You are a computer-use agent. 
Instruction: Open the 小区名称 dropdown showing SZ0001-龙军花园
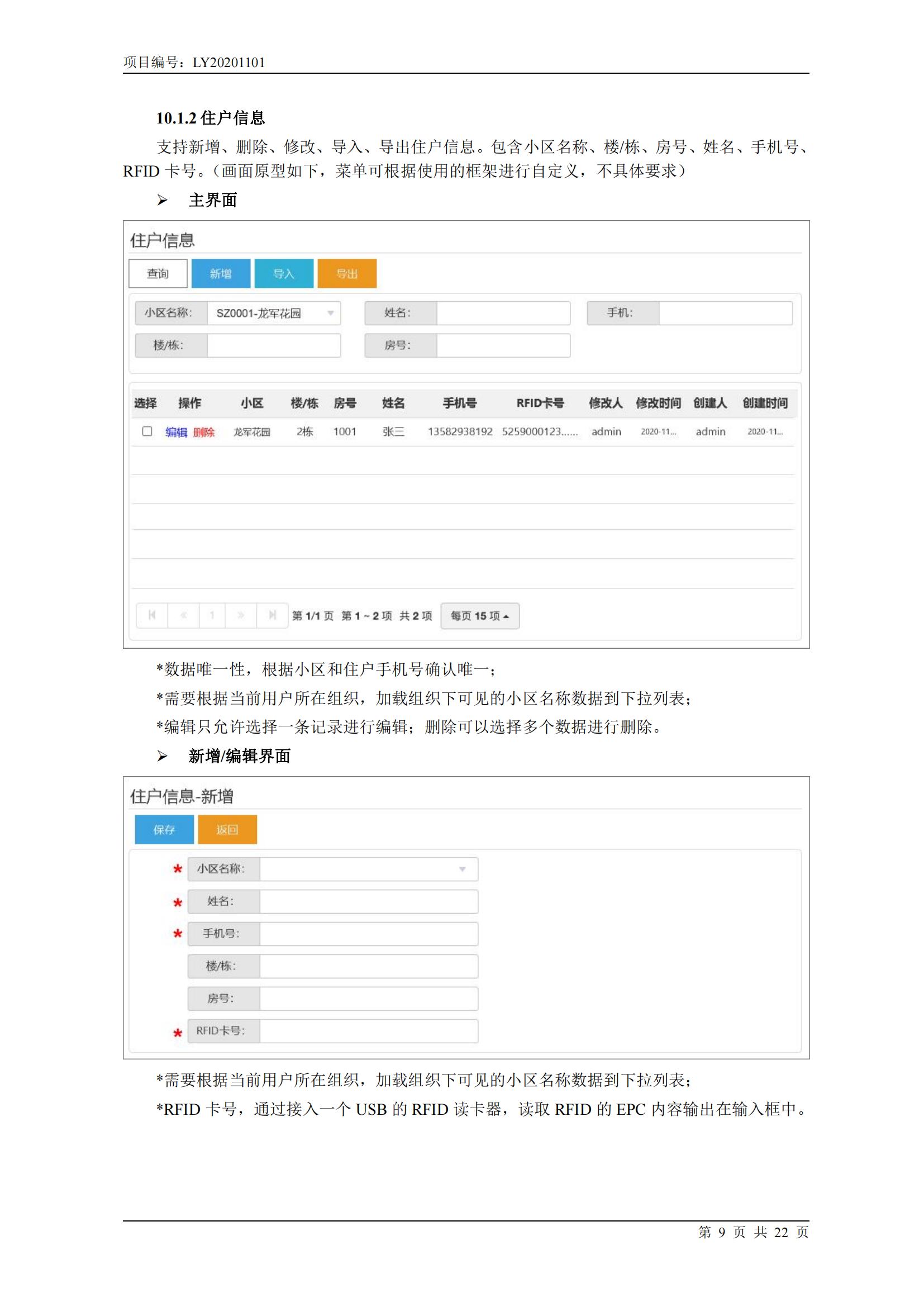click(x=274, y=313)
